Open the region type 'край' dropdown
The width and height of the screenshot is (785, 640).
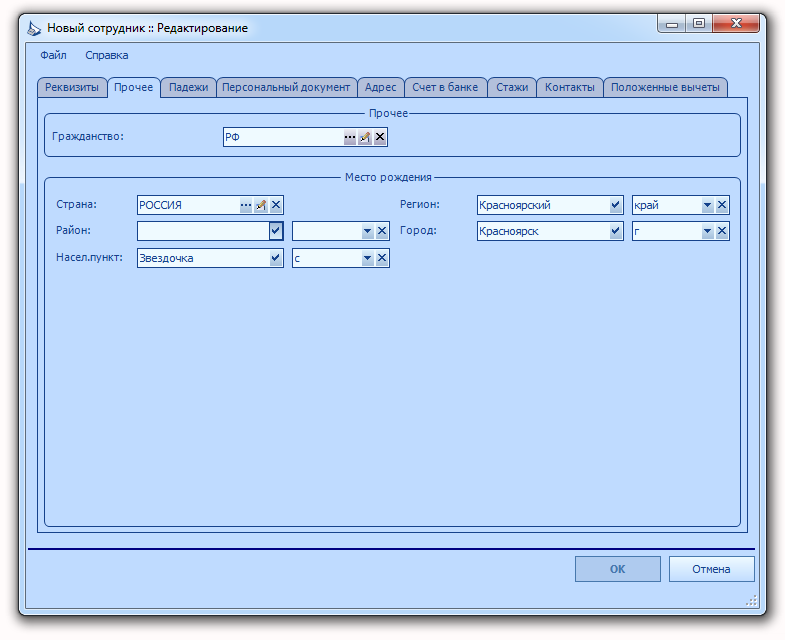pos(707,205)
